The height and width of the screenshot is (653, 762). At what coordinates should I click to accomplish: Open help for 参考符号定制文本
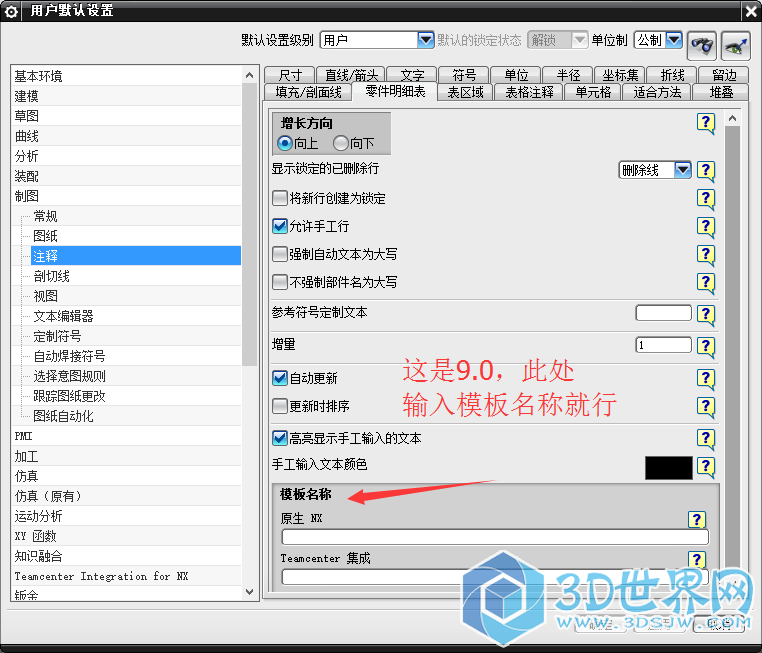(706, 315)
